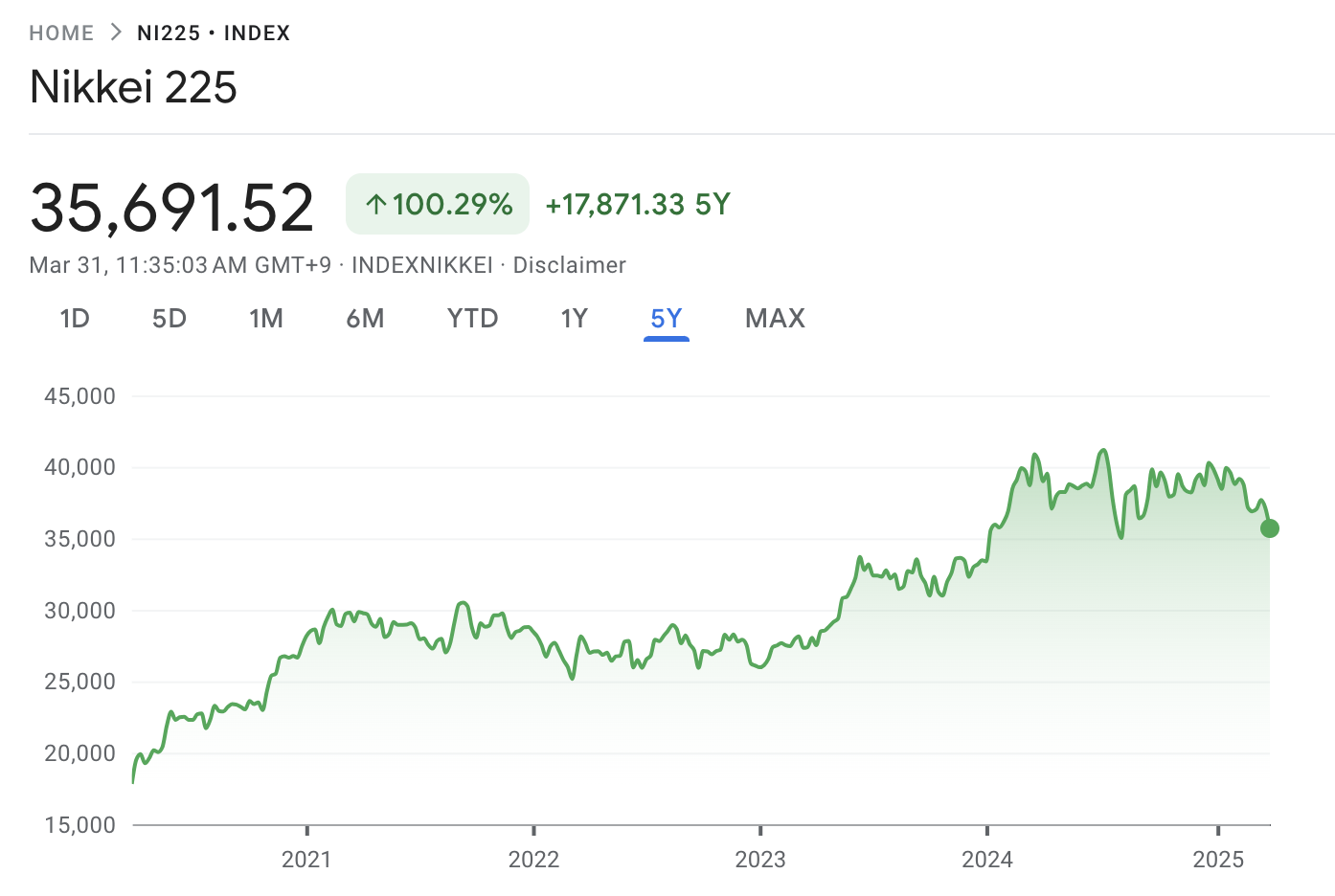Open the Disclaimer link
The width and height of the screenshot is (1335, 896).
(569, 265)
